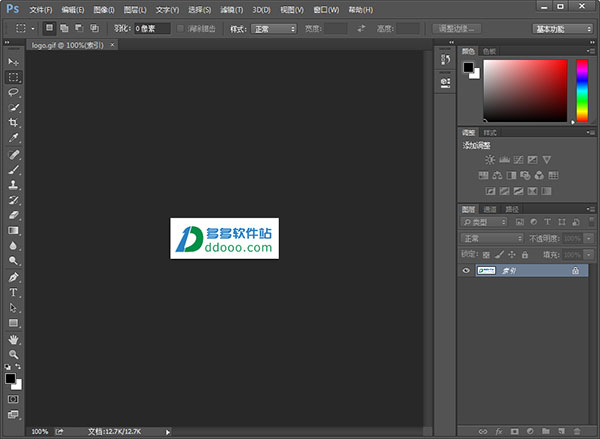Viewport: 600px width, 439px height.
Task: Select the Eyedropper tool
Action: pyautogui.click(x=13, y=138)
